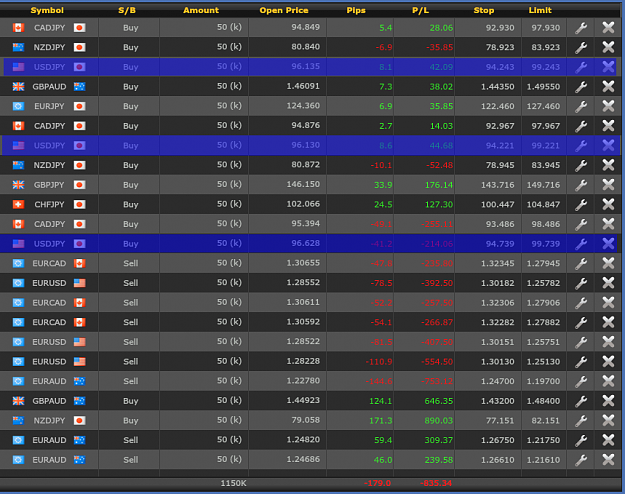
Task: Select the total P/L value -835.34
Action: click(x=436, y=483)
